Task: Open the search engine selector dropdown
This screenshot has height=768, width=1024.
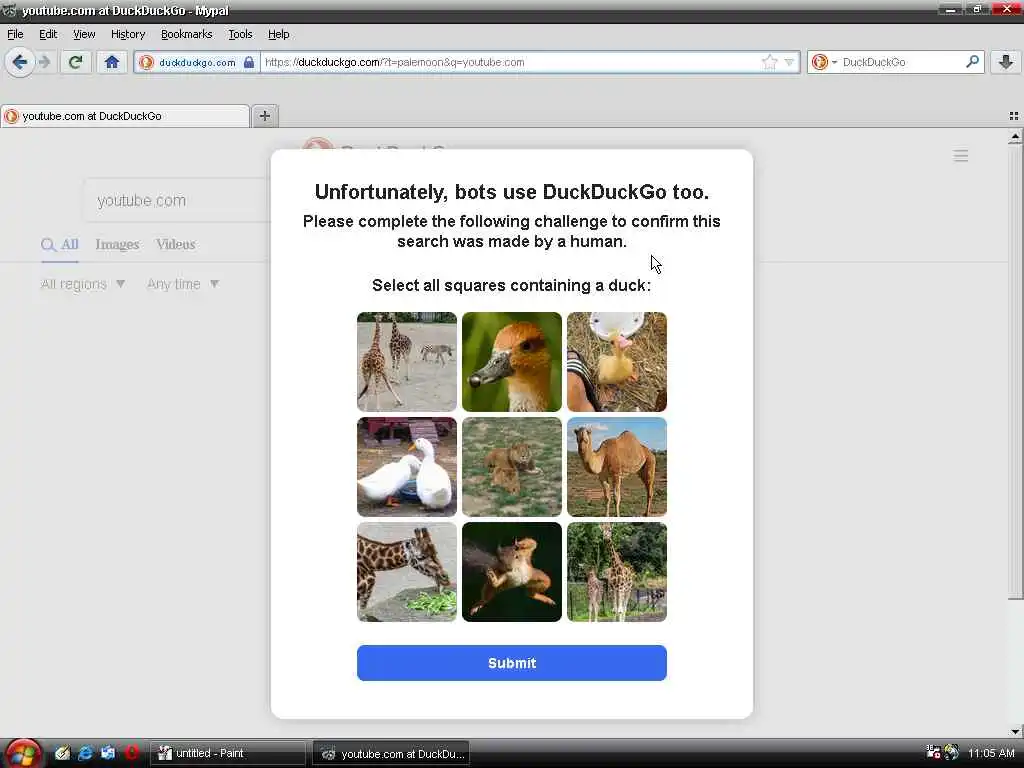Action: [x=824, y=62]
